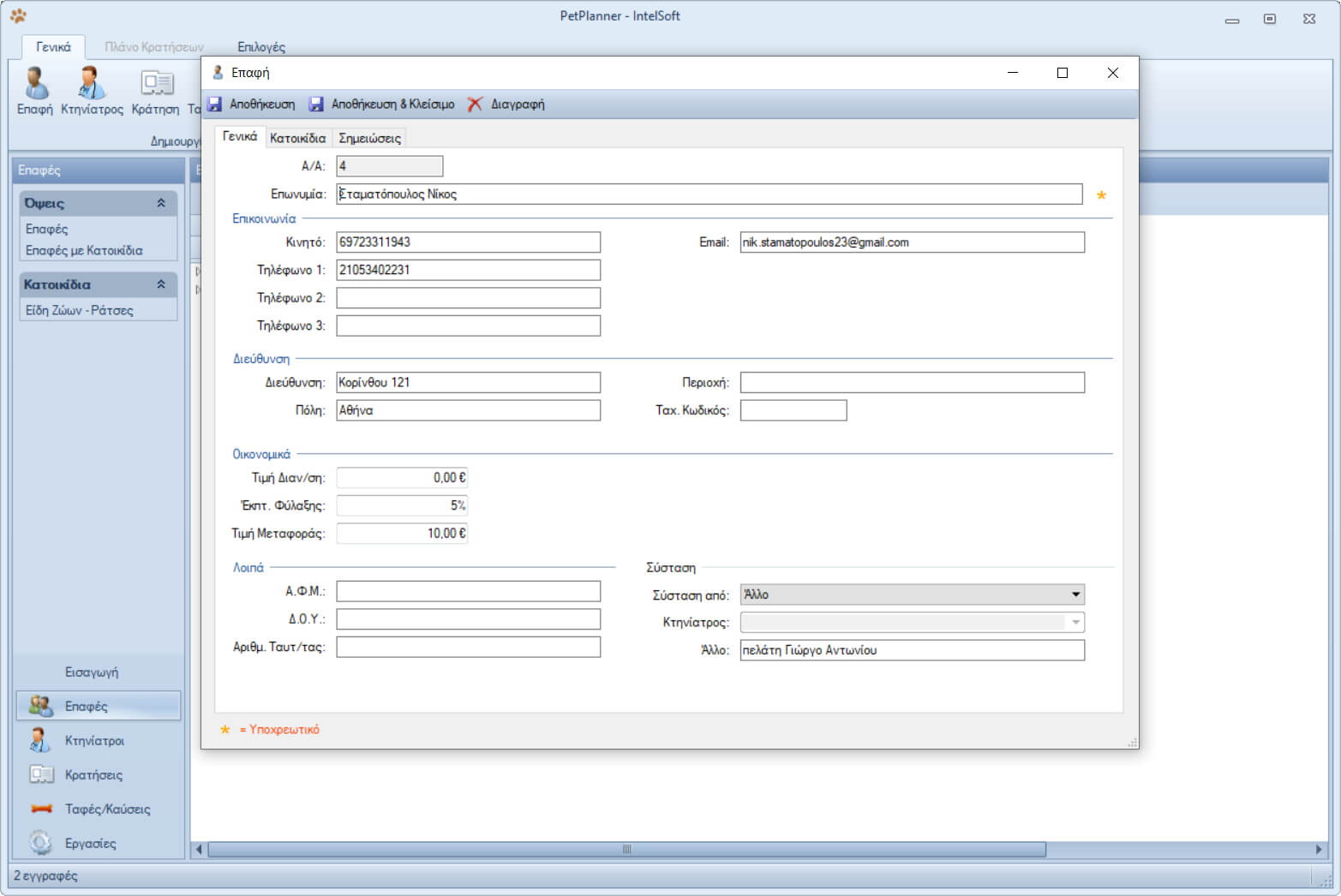Click the Κτηνίατρος ribbon icon
This screenshot has width=1341, height=896.
(x=92, y=85)
